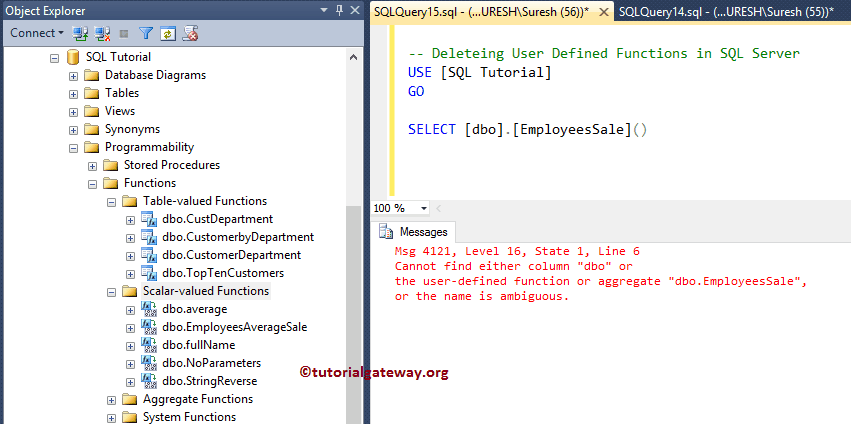Click the Msg 4121 error line
Screen dimensions: 851x424
517,251
